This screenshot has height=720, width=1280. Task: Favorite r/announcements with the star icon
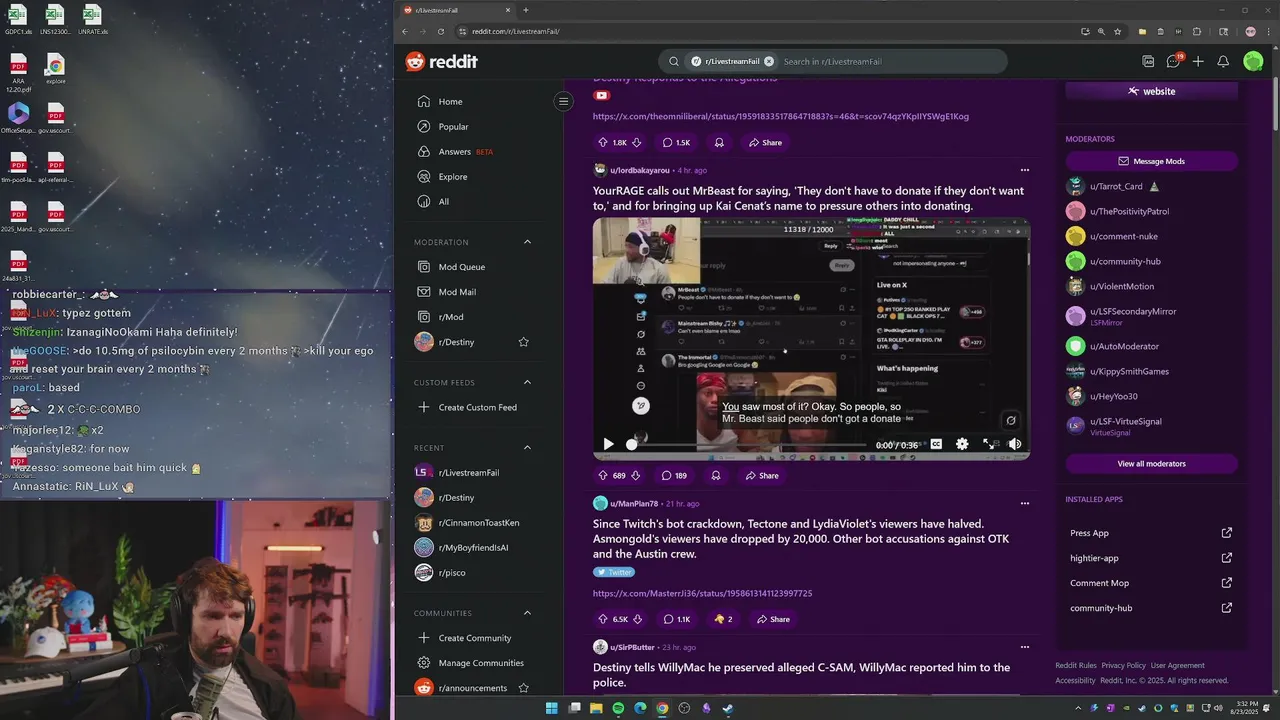(x=523, y=688)
